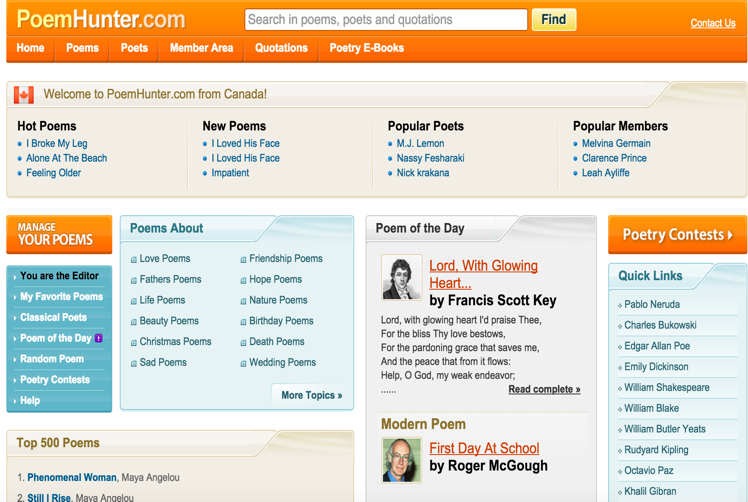The image size is (748, 502).
Task: Open Khalil Gibran quick link
Action: (650, 492)
